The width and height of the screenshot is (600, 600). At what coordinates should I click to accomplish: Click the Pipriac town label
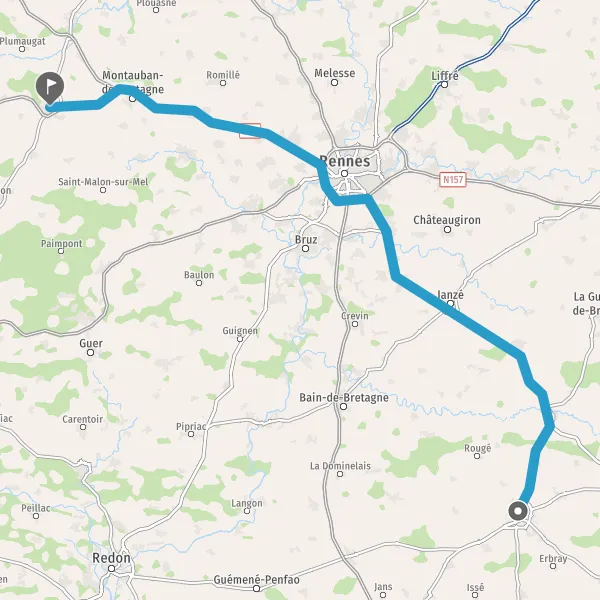(x=191, y=426)
